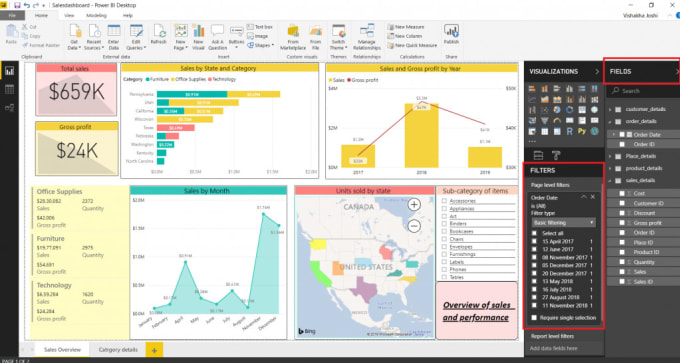Select the Python visual icon
The width and height of the screenshot is (680, 363).
pyautogui.click(x=582, y=131)
